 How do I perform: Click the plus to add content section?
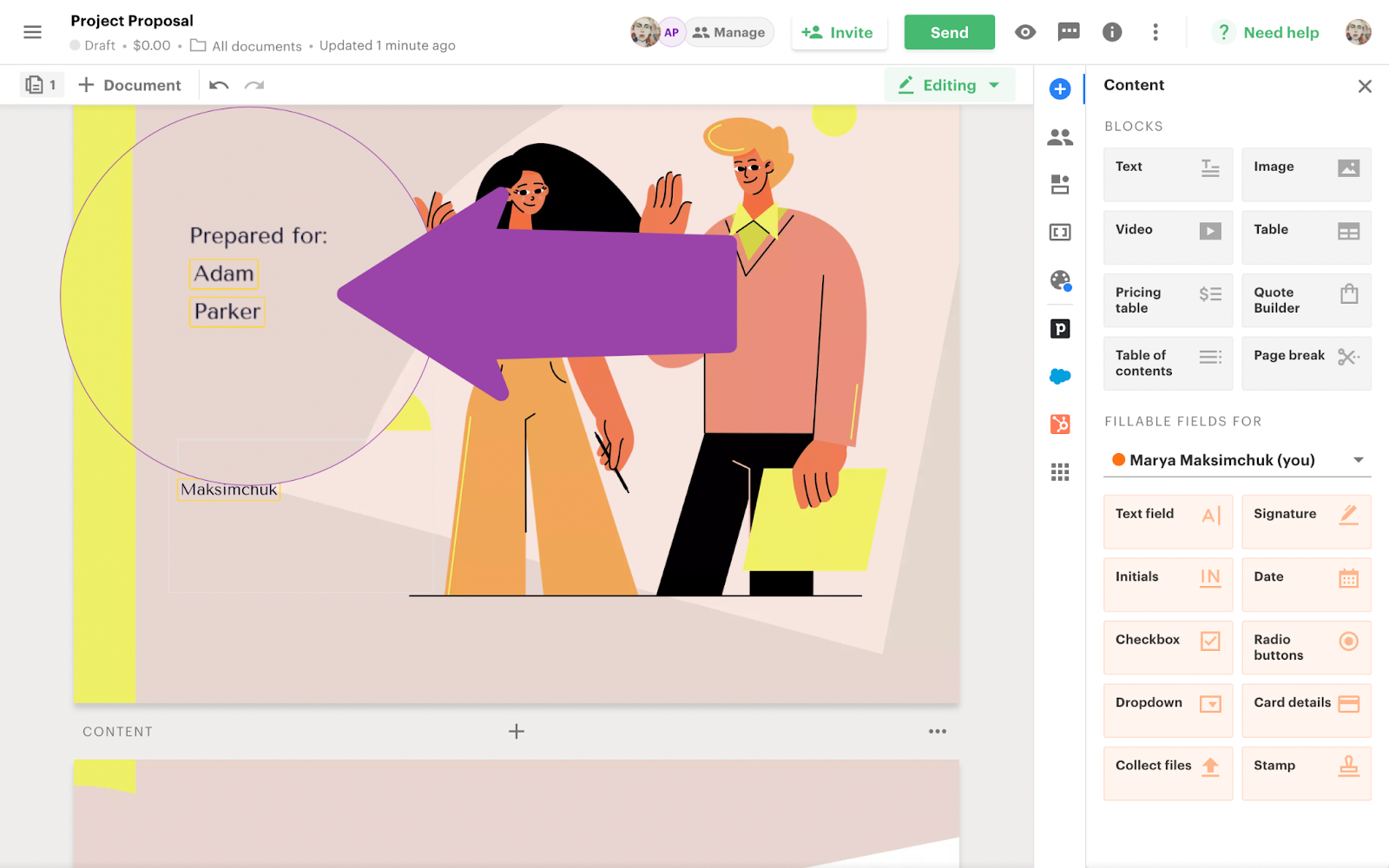[x=517, y=732]
